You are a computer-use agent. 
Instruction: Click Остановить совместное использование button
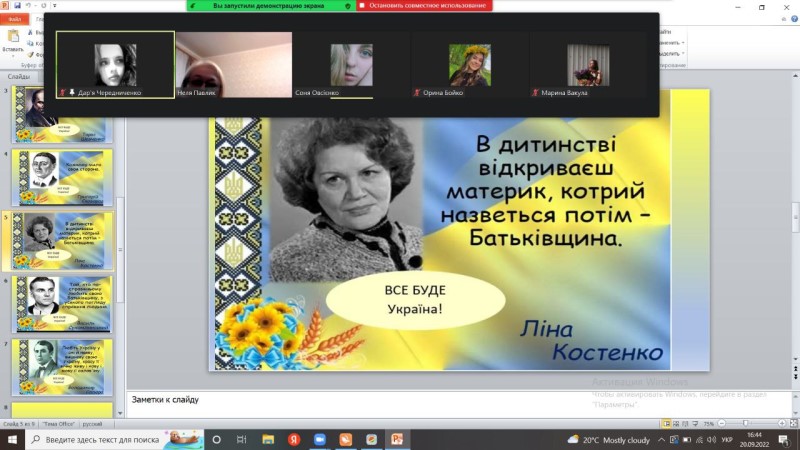pyautogui.click(x=424, y=6)
